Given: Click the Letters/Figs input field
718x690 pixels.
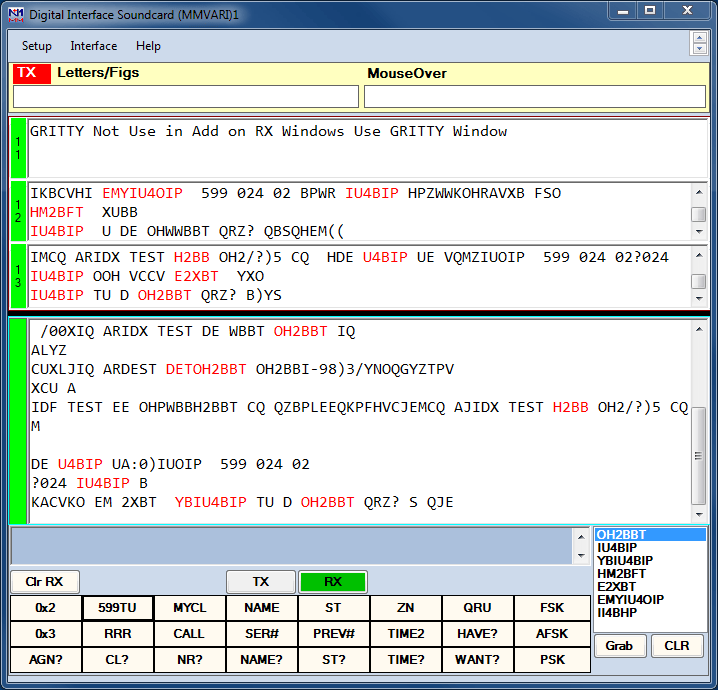Looking at the screenshot, I should pos(185,97).
